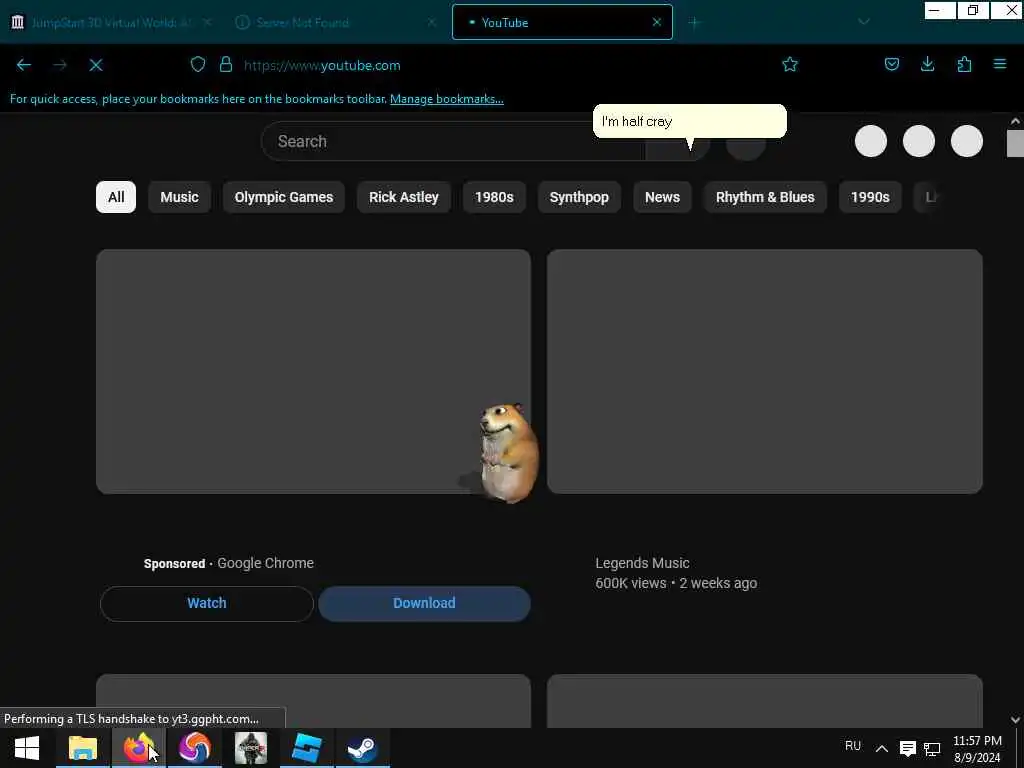The width and height of the screenshot is (1024, 768).
Task: Open the Extensions puzzle icon
Action: pos(964,64)
